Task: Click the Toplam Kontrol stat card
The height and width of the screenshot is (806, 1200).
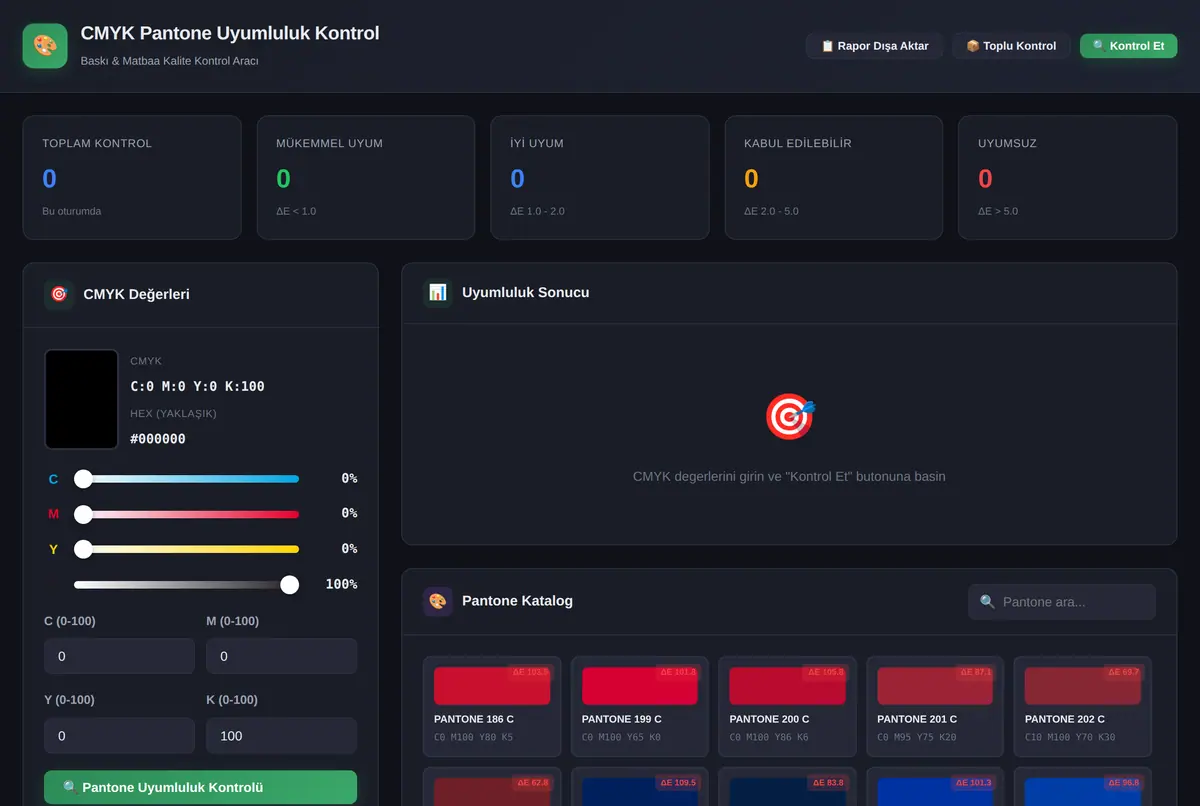Action: pyautogui.click(x=132, y=177)
